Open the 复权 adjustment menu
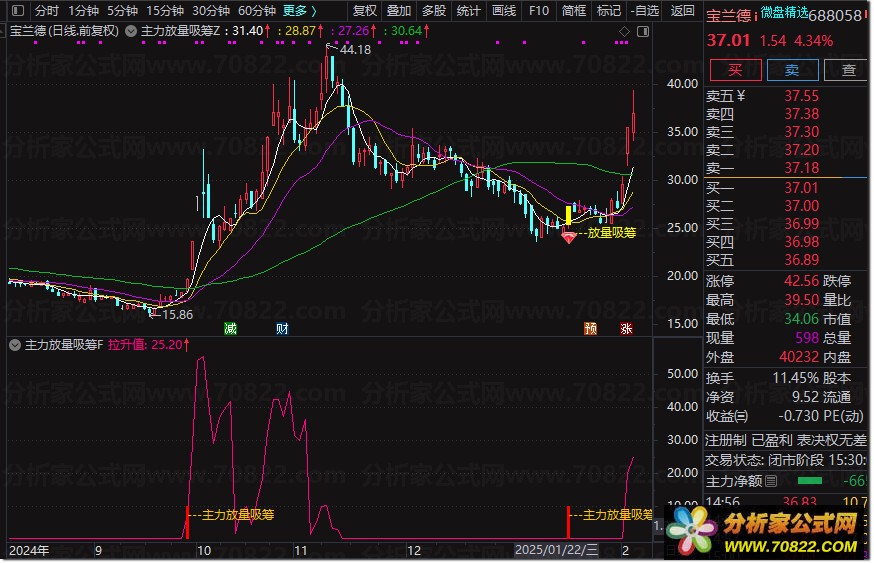This screenshot has height=563, width=874. [x=365, y=11]
